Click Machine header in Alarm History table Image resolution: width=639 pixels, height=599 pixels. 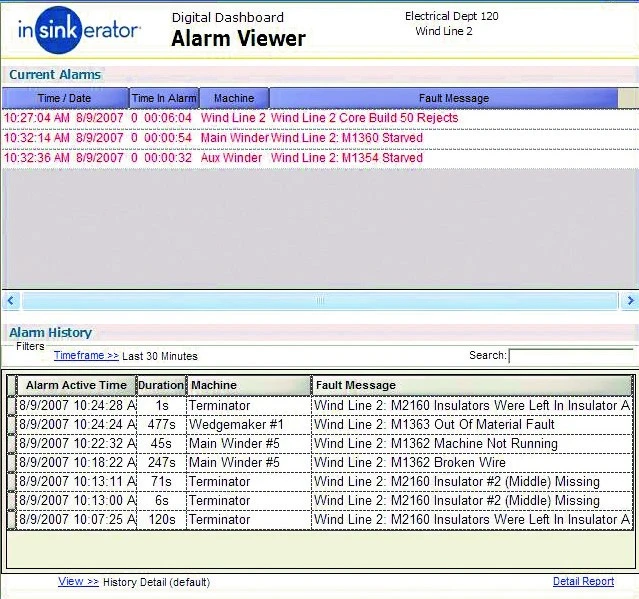249,385
